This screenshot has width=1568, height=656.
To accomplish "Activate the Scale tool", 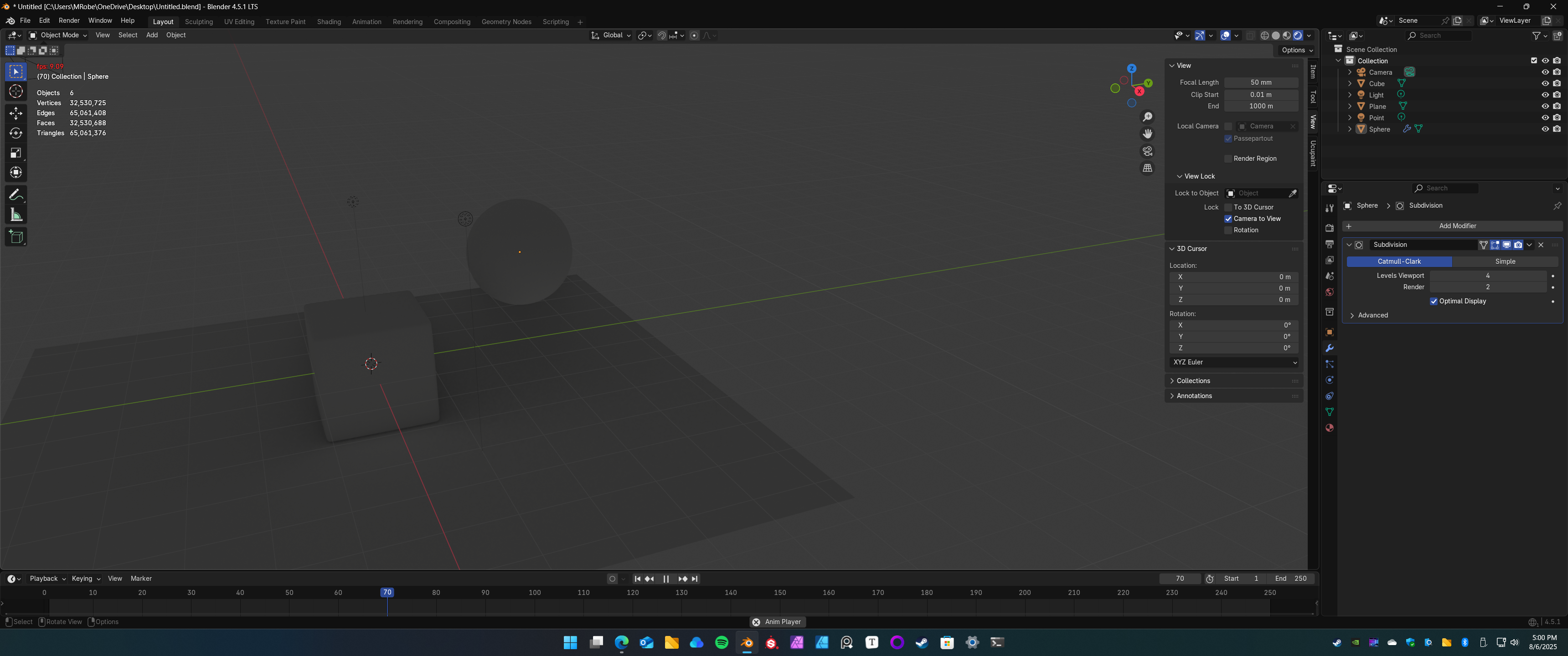I will (16, 153).
